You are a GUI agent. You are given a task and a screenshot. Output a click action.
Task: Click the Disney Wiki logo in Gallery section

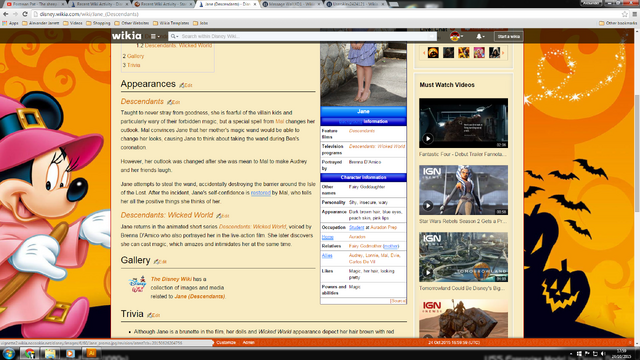click(138, 284)
